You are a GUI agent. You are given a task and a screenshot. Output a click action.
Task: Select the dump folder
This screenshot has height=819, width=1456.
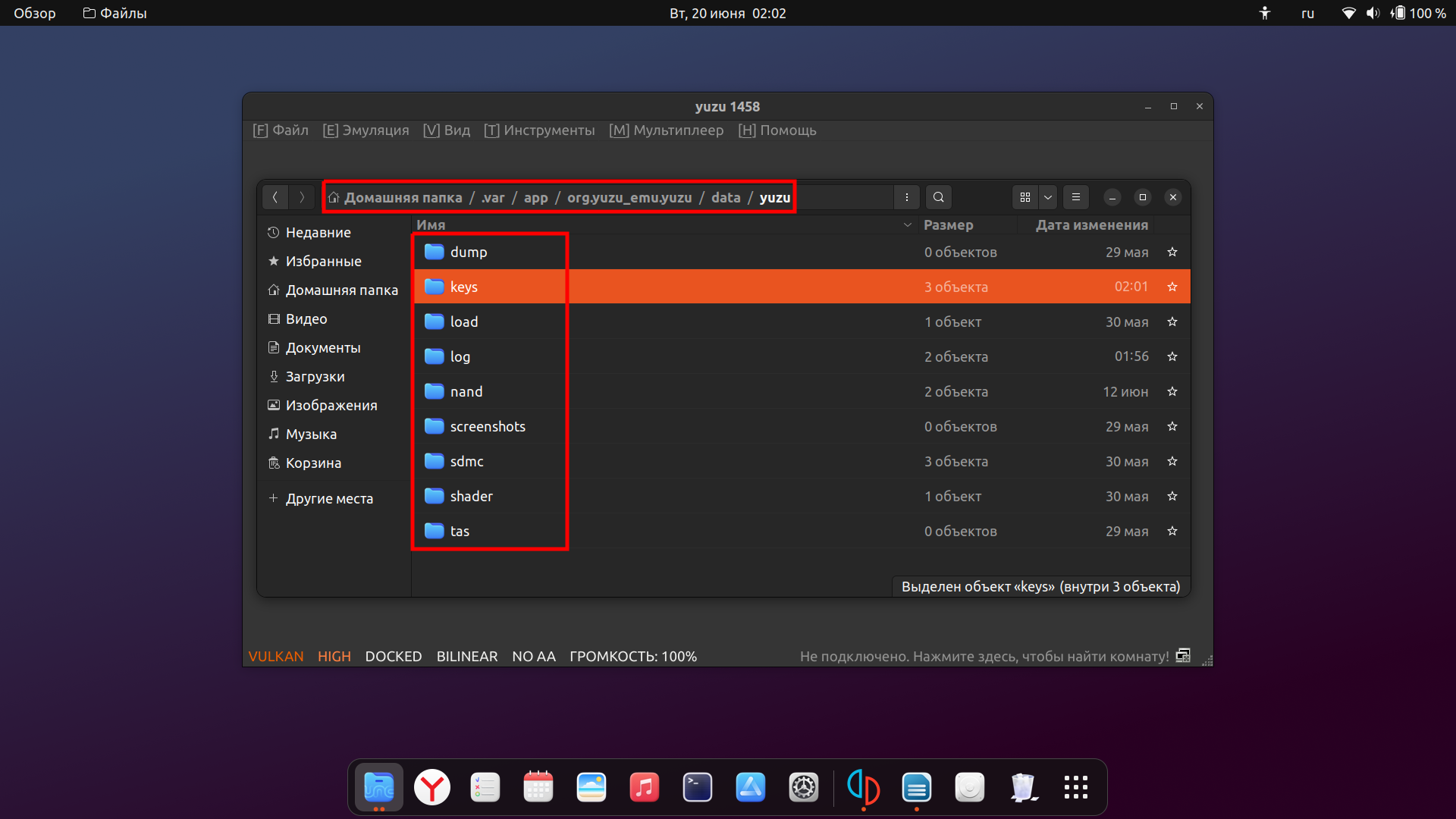click(x=801, y=252)
